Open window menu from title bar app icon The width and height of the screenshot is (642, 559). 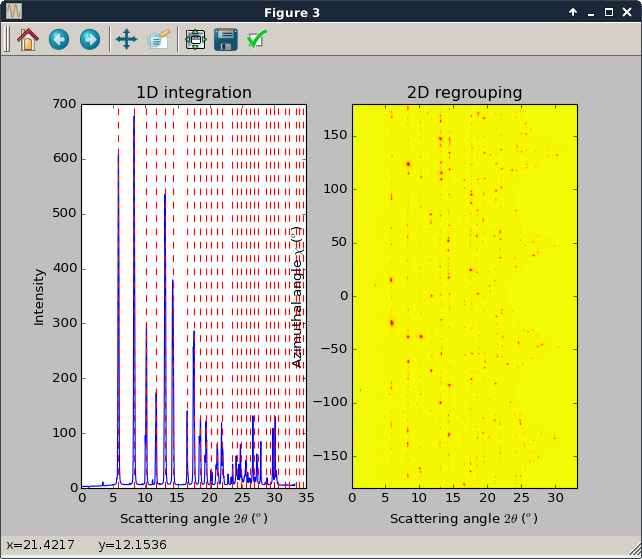click(x=13, y=12)
